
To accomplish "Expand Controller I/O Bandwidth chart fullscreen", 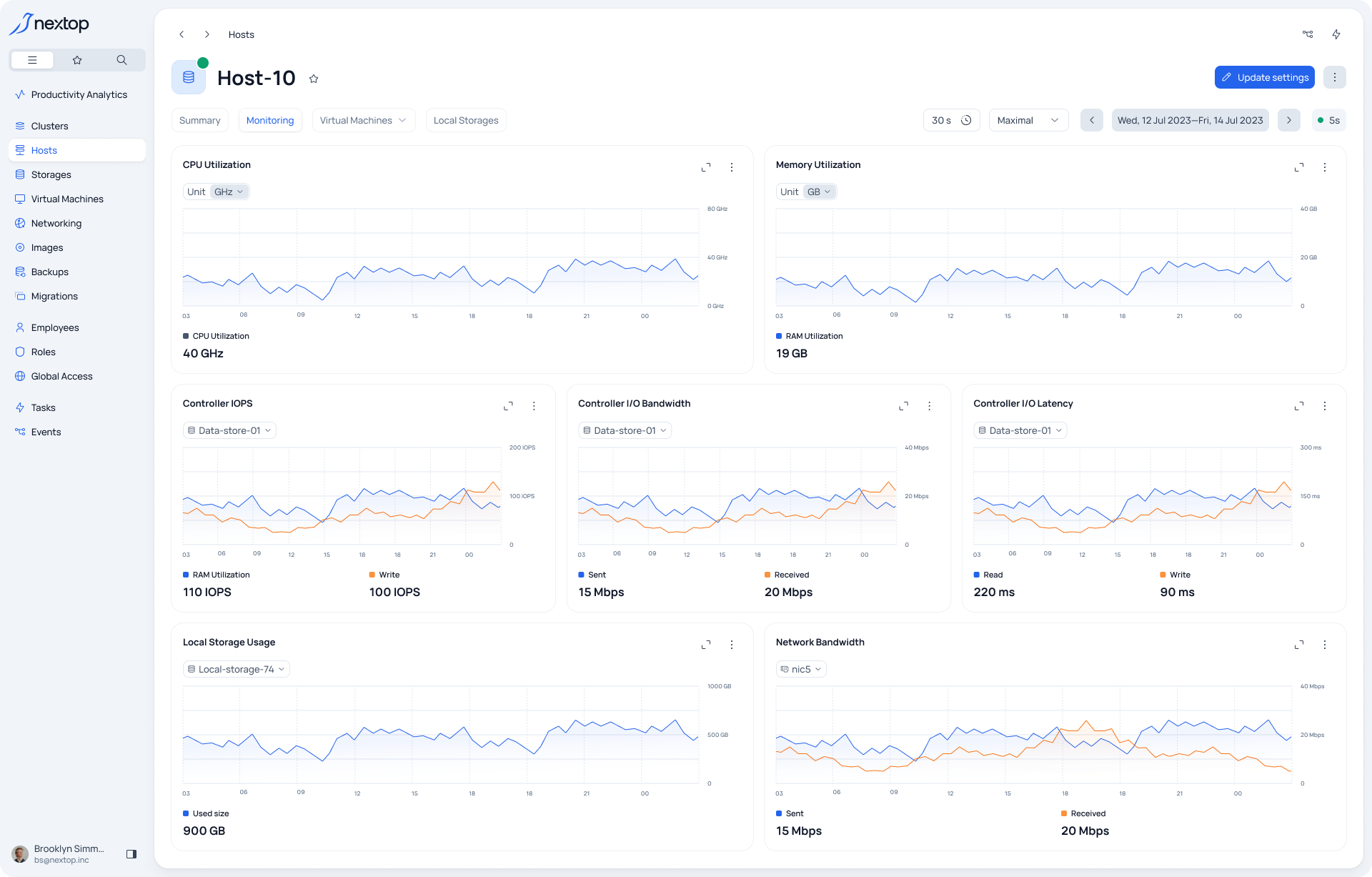I will (x=903, y=406).
